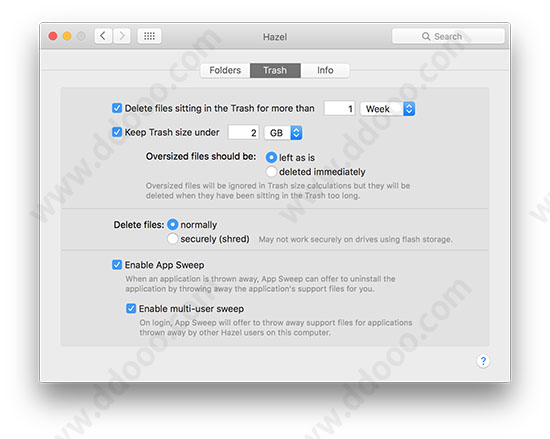This screenshot has width=550, height=439.
Task: Switch to the Folders tab
Action: click(225, 70)
